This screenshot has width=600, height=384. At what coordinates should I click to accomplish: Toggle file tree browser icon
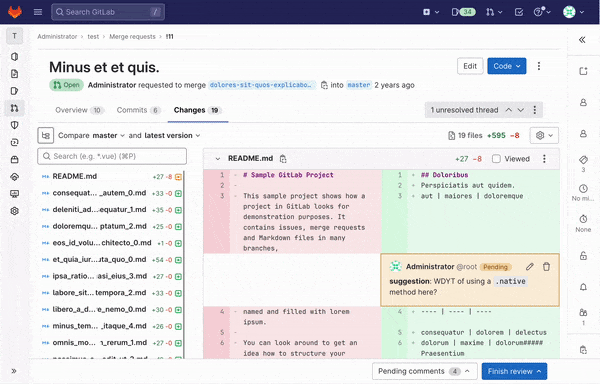46,135
